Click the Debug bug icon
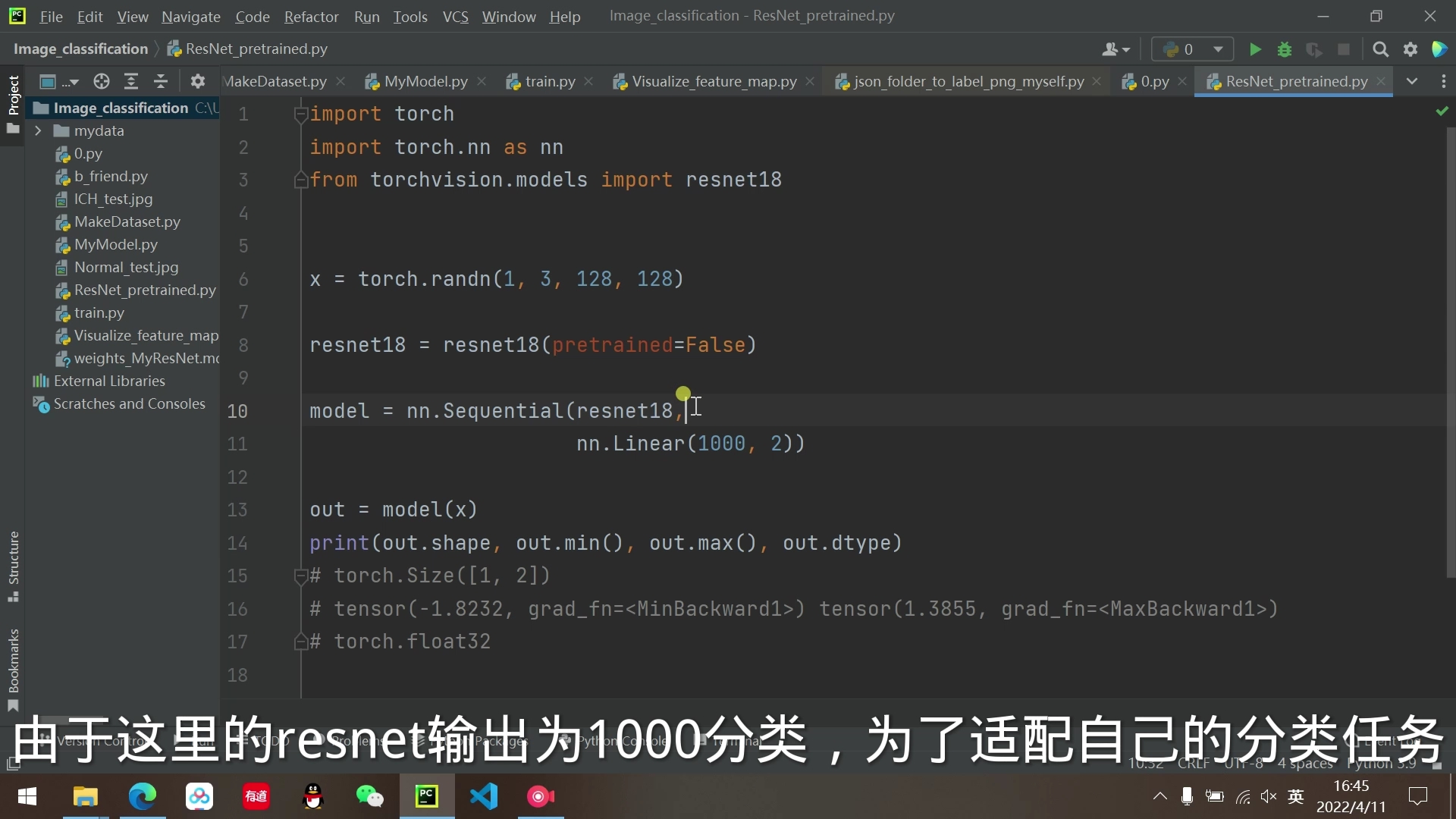The image size is (1456, 819). point(1285,50)
